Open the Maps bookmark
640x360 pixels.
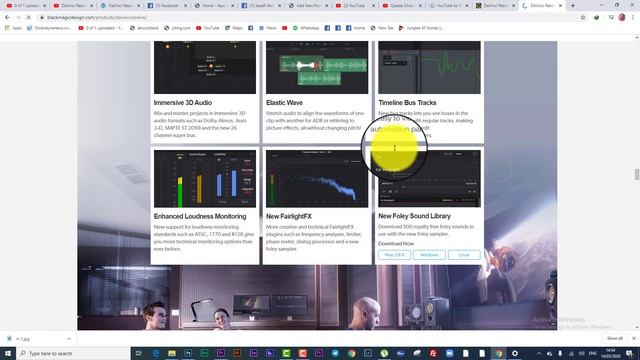pyautogui.click(x=233, y=28)
